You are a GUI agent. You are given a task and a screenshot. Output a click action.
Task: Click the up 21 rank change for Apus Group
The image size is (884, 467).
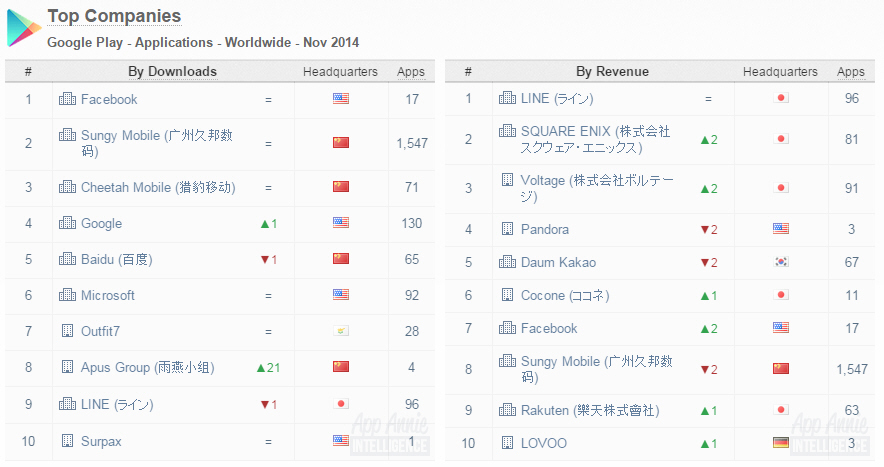[268, 368]
